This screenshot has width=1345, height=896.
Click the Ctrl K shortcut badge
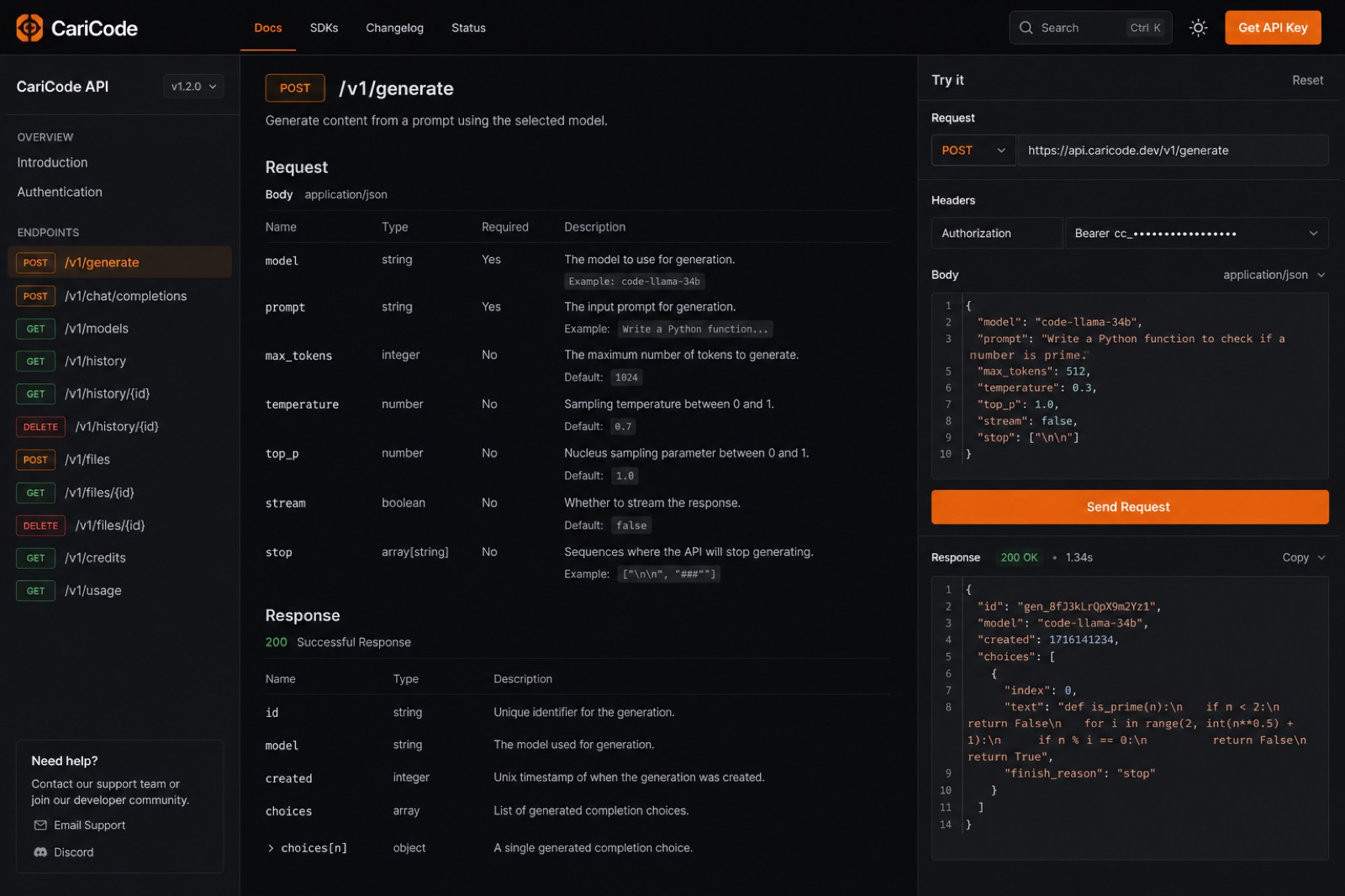coord(1145,28)
